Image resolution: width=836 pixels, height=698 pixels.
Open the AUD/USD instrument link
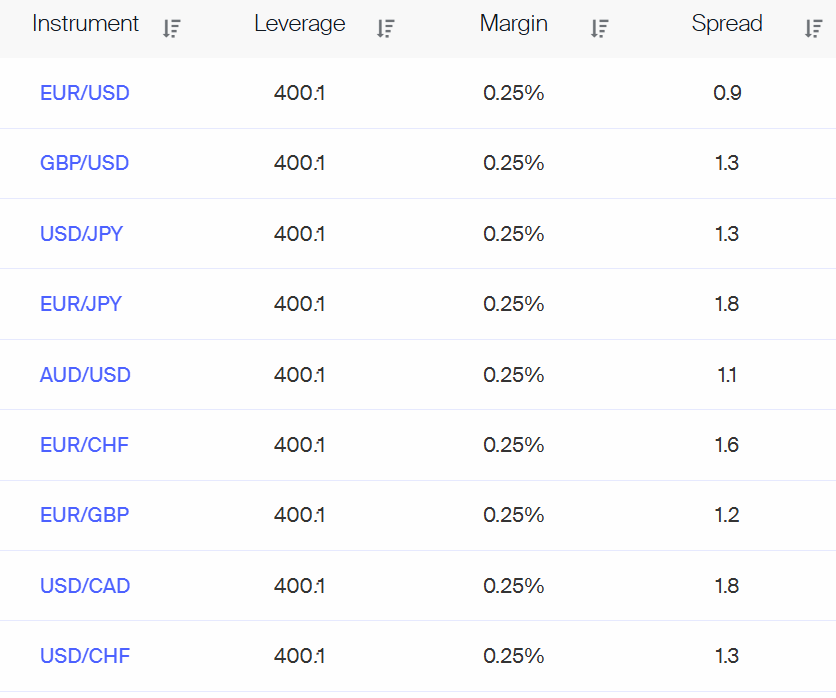(85, 375)
